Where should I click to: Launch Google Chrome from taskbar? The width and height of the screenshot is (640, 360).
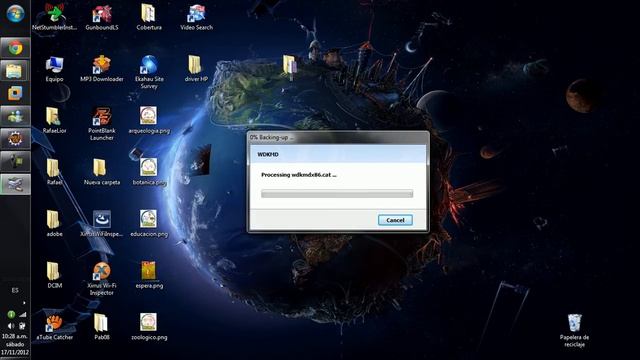coord(15,49)
